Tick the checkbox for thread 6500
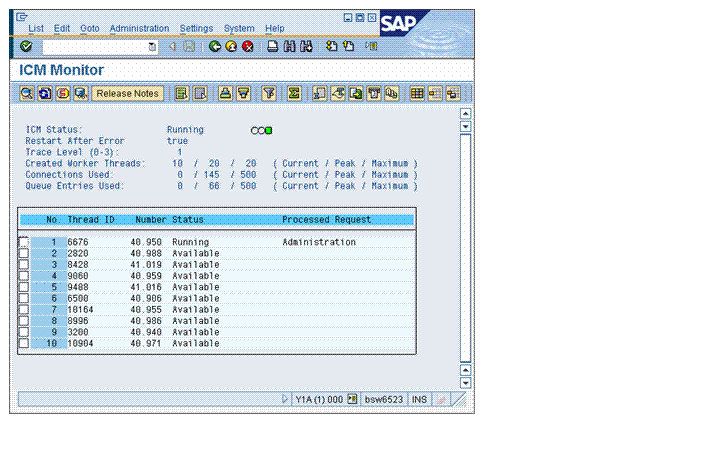The width and height of the screenshot is (720, 455). (x=23, y=298)
